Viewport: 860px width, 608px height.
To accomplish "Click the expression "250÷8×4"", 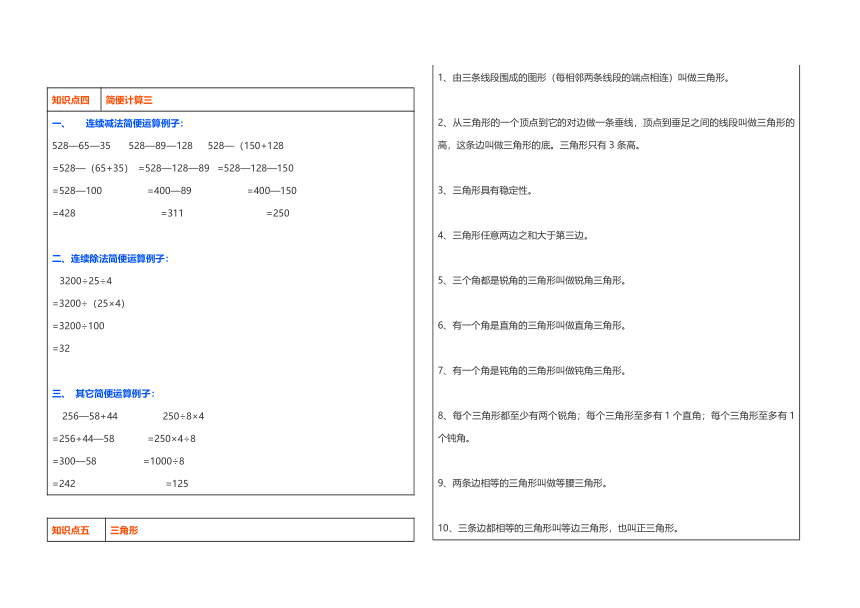I will tap(183, 416).
